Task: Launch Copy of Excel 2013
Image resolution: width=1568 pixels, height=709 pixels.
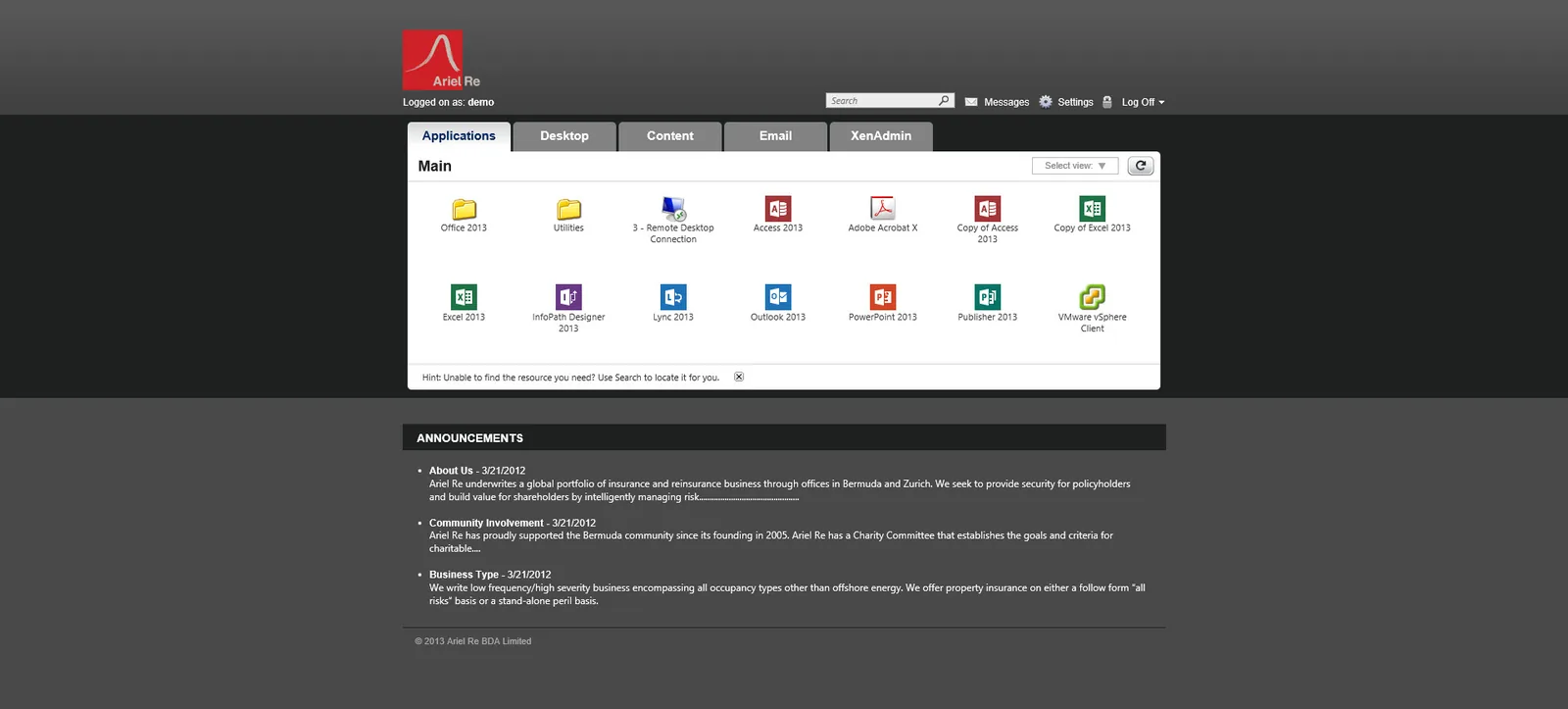Action: tap(1092, 215)
